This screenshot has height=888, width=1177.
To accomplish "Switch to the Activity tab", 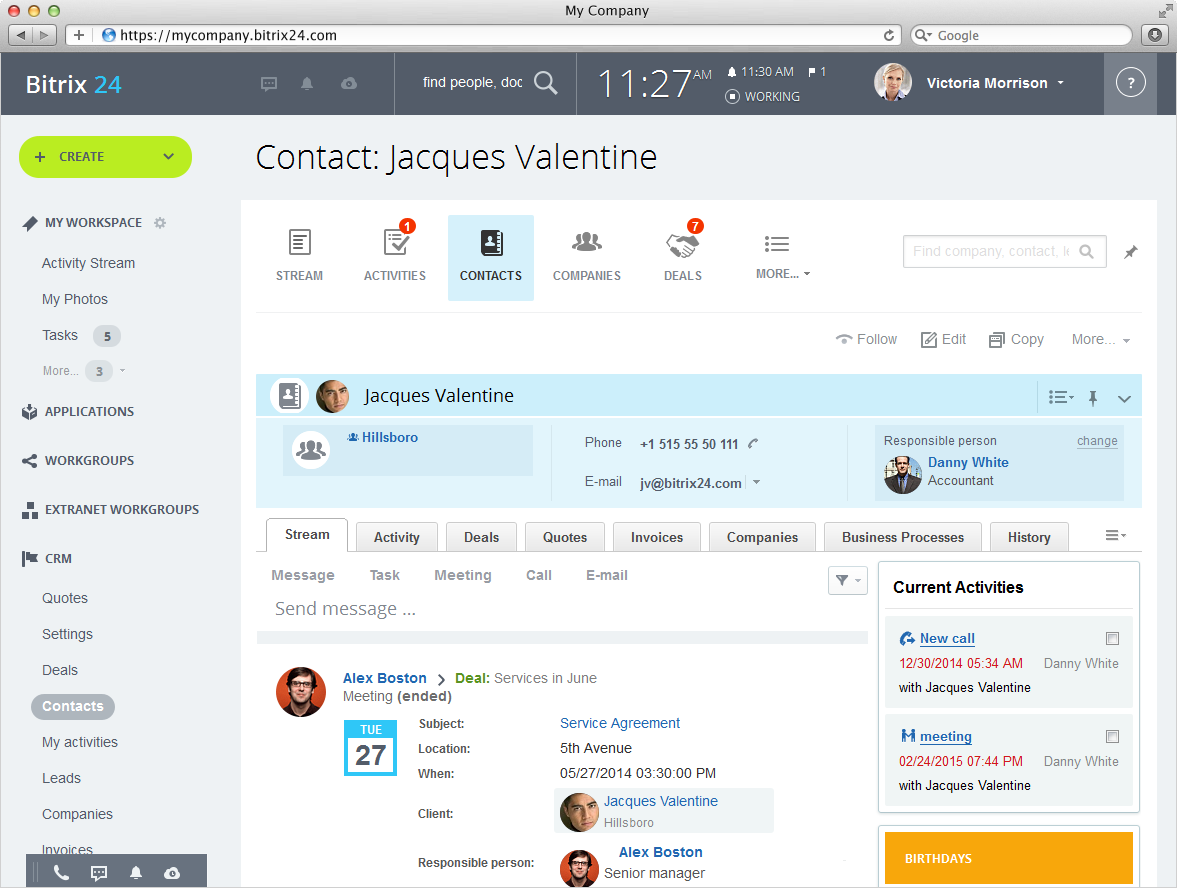I will [396, 537].
